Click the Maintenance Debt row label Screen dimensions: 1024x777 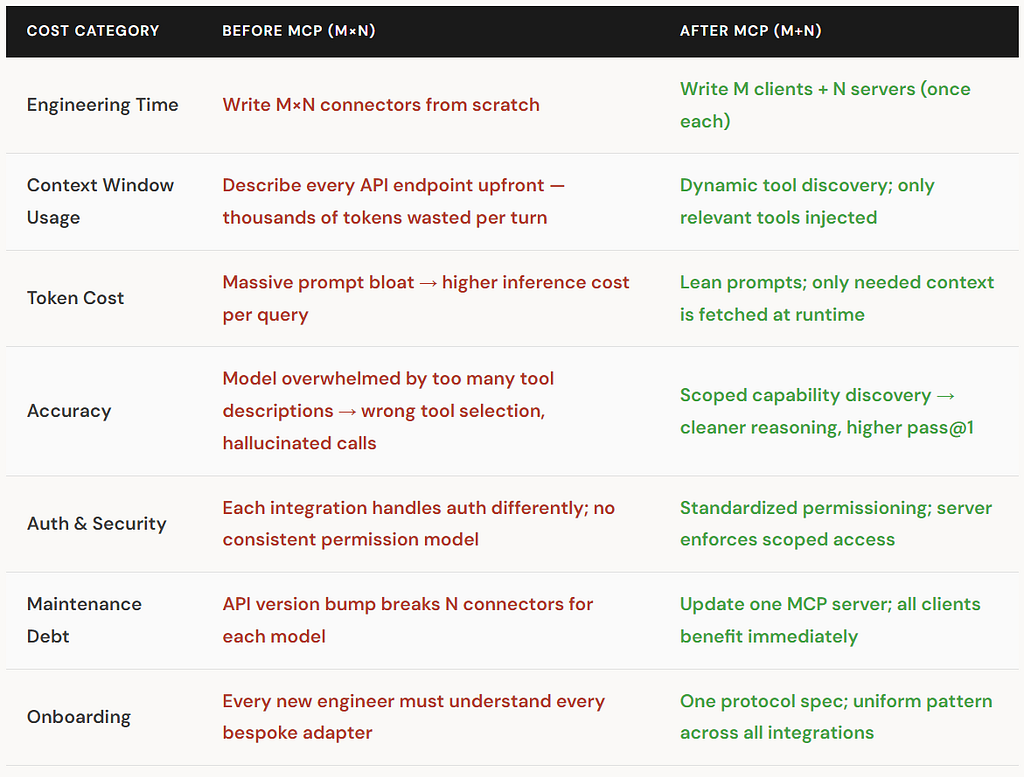84,620
